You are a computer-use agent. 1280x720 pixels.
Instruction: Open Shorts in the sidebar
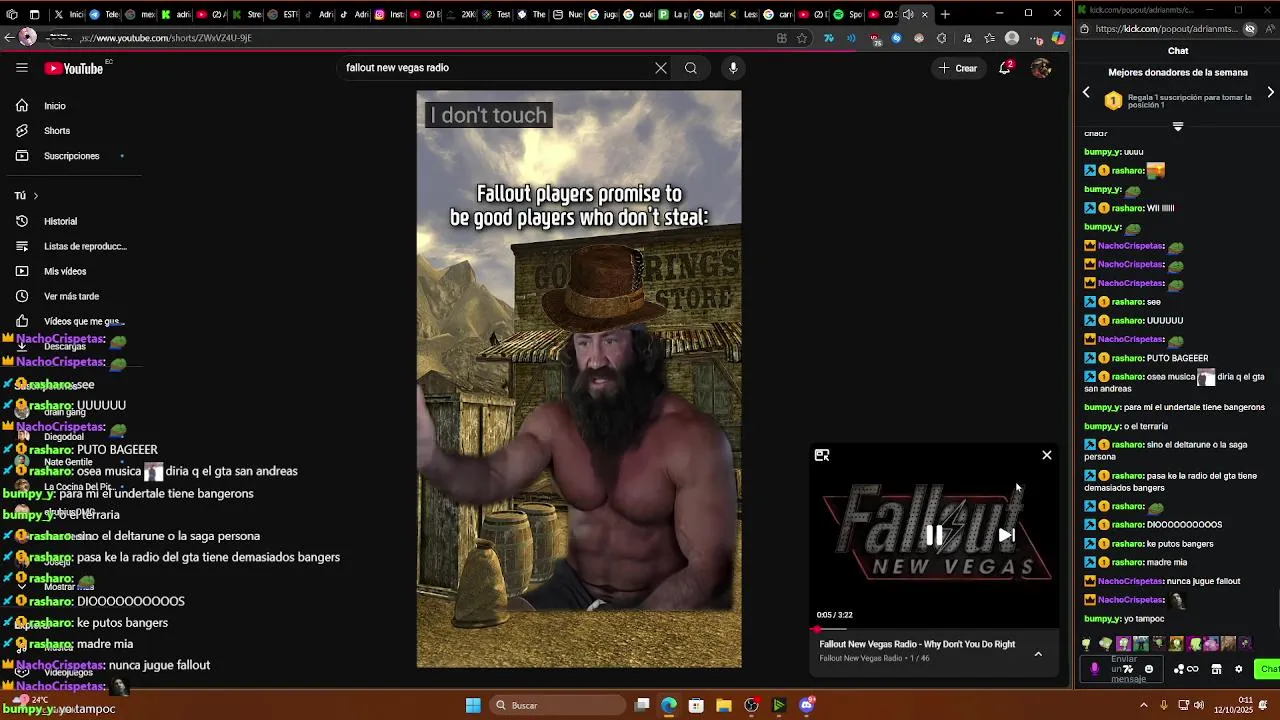click(x=56, y=131)
